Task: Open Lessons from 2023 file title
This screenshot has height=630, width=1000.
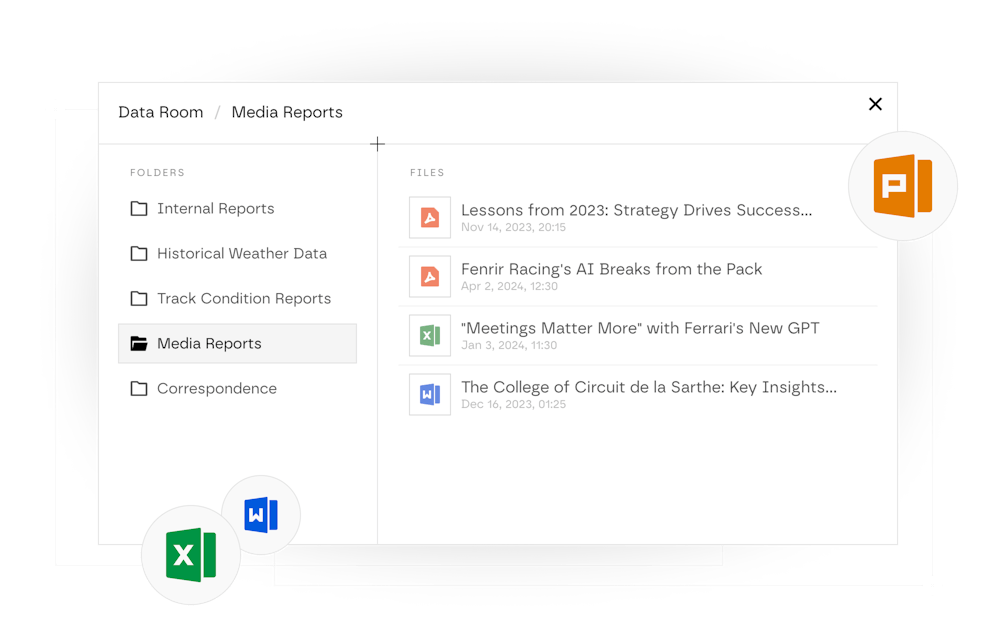Action: (636, 210)
